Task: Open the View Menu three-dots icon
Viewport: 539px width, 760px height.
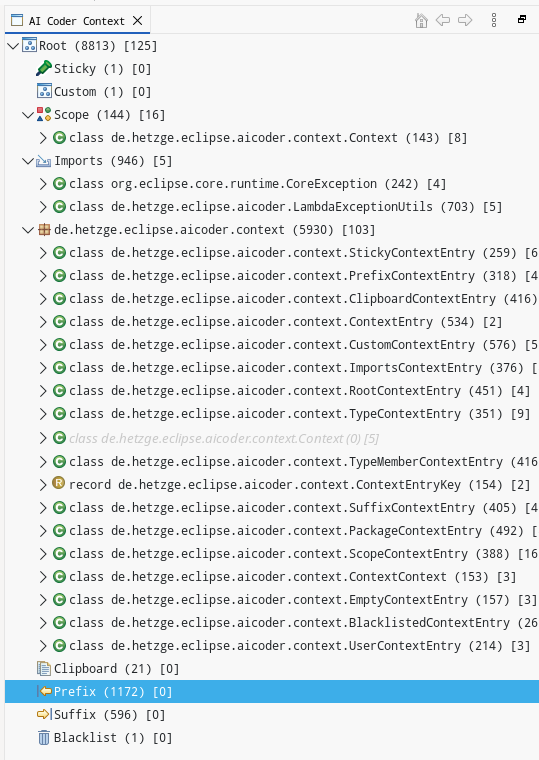Action: tap(494, 20)
